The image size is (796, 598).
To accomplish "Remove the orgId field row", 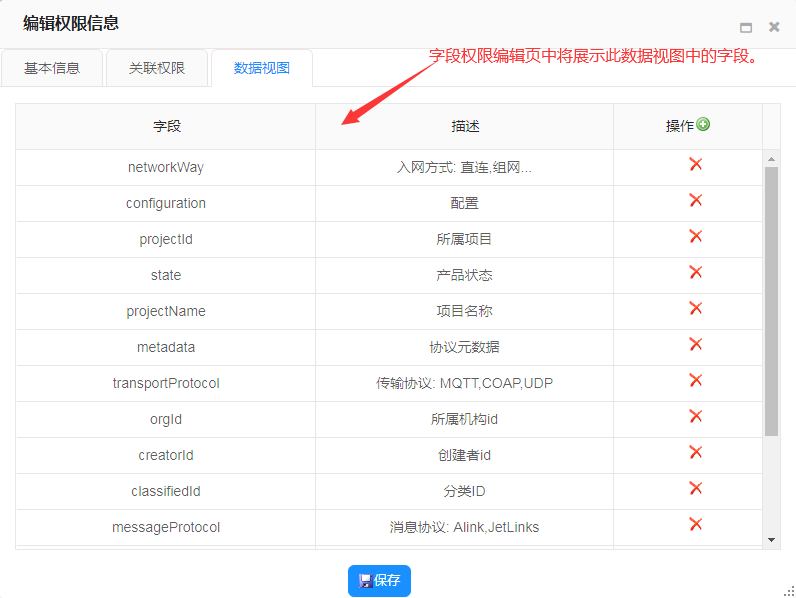I will pos(696,417).
